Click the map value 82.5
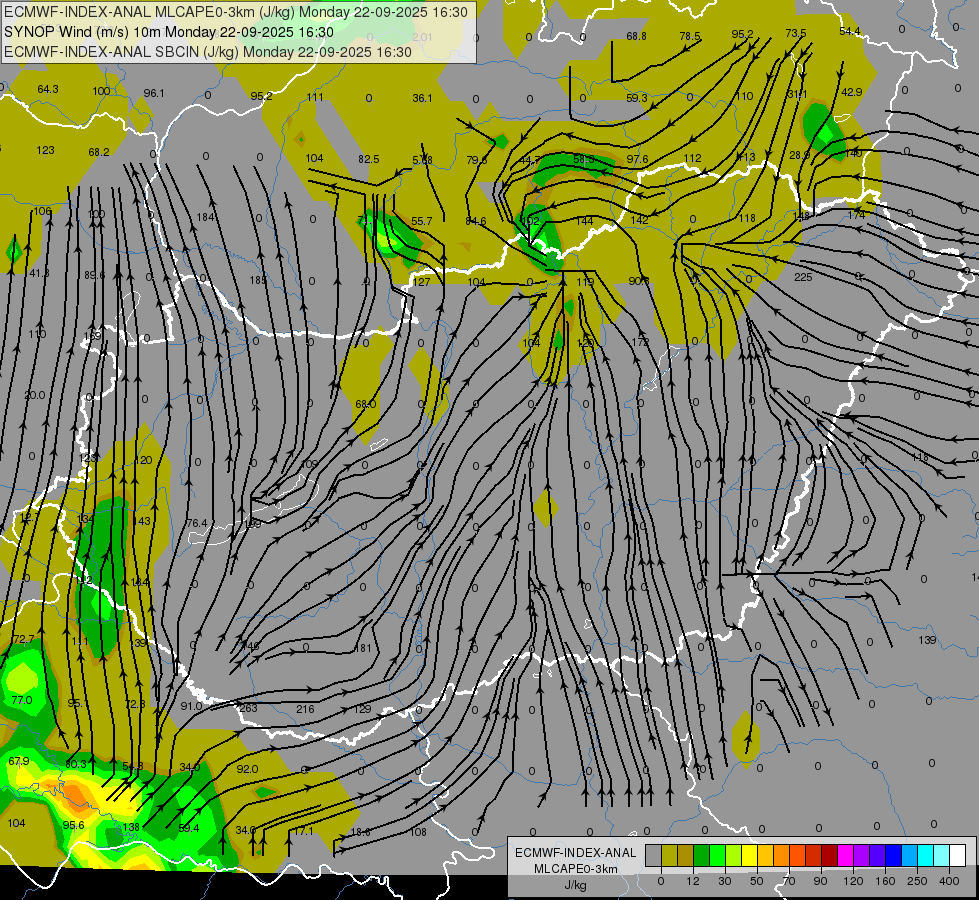Image resolution: width=979 pixels, height=900 pixels. click(x=368, y=159)
